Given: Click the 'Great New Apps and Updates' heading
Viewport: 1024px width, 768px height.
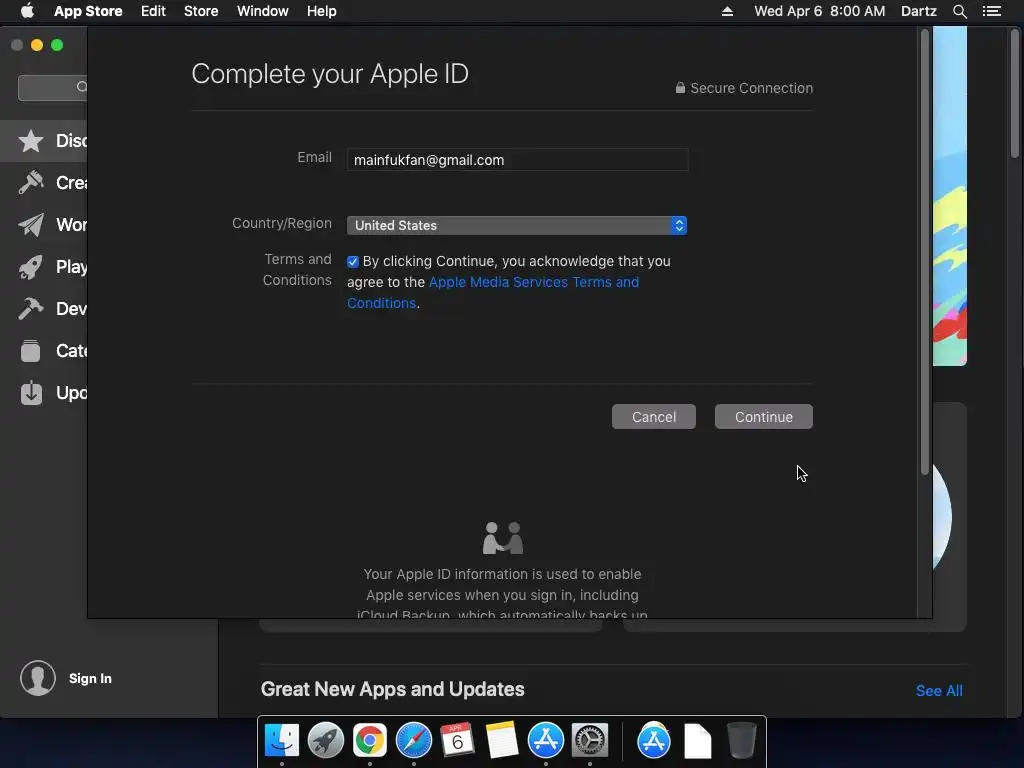Looking at the screenshot, I should [392, 689].
